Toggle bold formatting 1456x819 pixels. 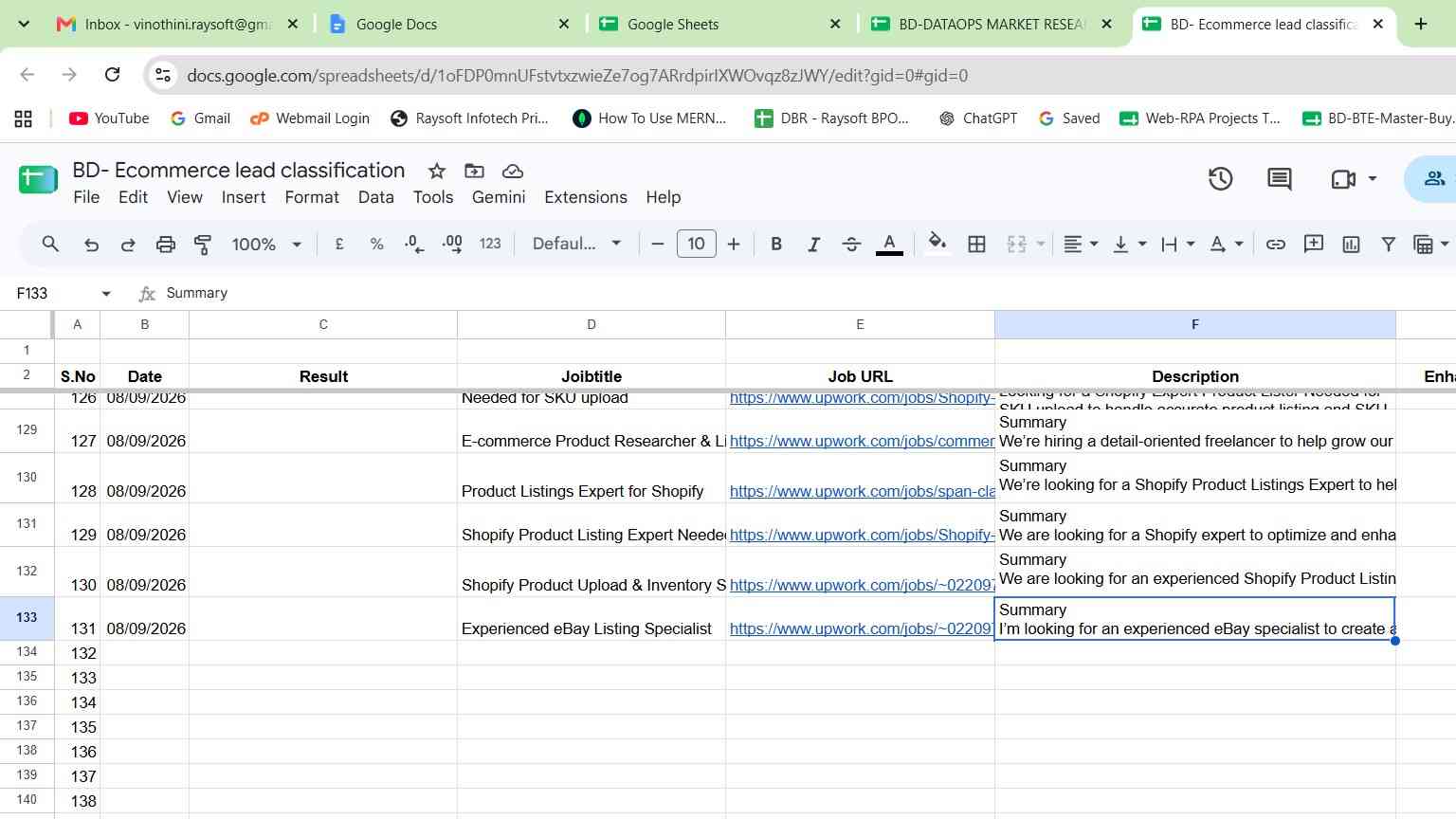click(x=776, y=245)
